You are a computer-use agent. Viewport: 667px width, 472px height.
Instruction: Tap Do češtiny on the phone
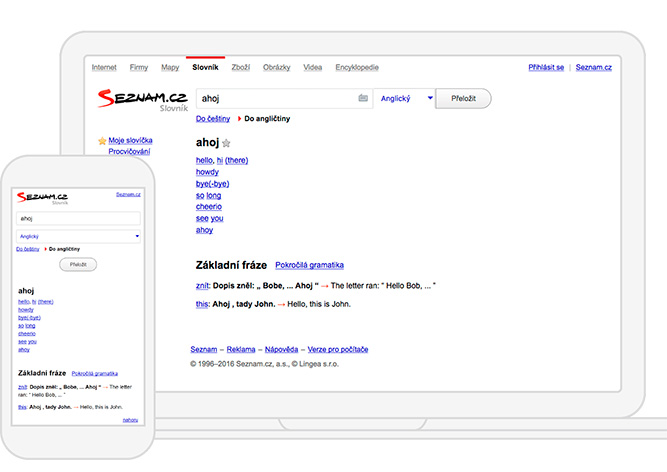click(x=28, y=249)
